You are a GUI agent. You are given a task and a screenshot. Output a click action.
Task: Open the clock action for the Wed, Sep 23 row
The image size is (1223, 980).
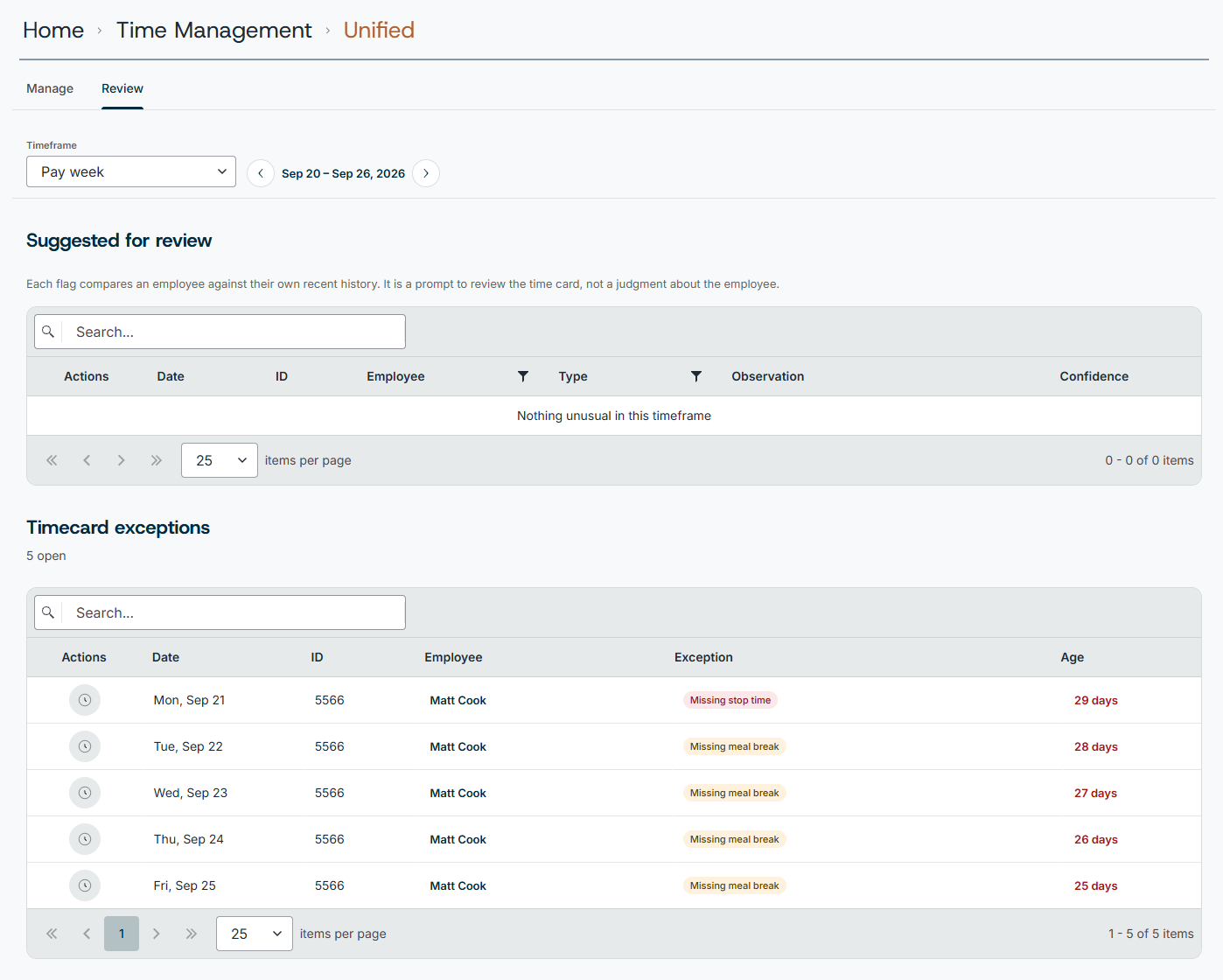[85, 793]
